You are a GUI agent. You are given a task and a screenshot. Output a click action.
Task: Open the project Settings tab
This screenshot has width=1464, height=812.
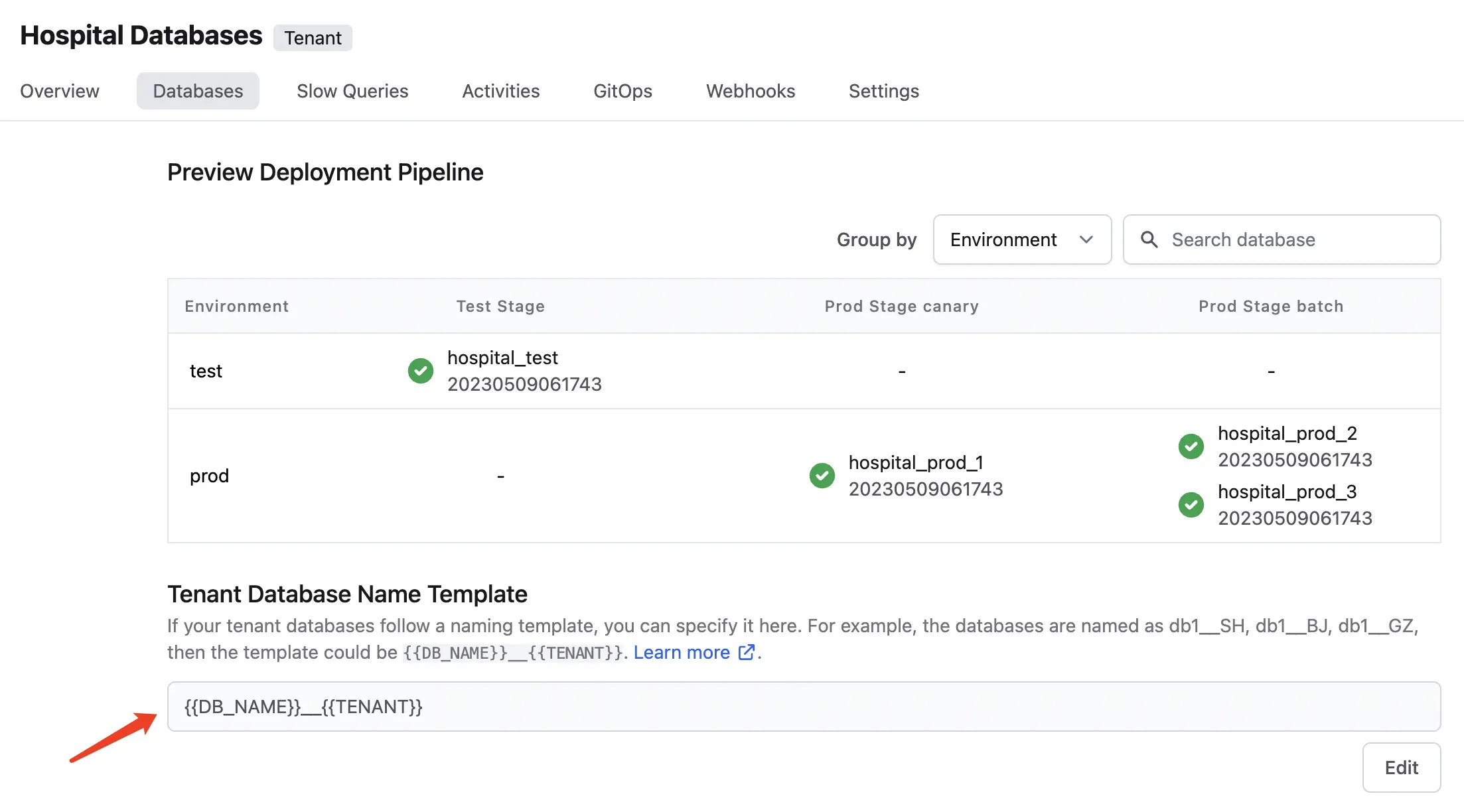click(884, 91)
